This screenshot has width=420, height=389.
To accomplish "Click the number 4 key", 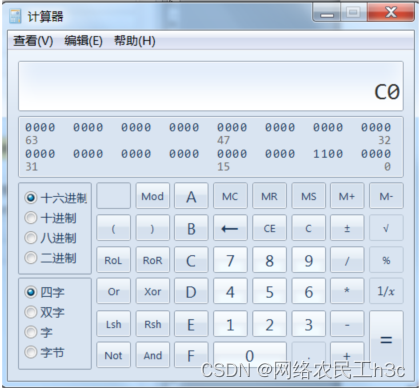I will pos(230,292).
